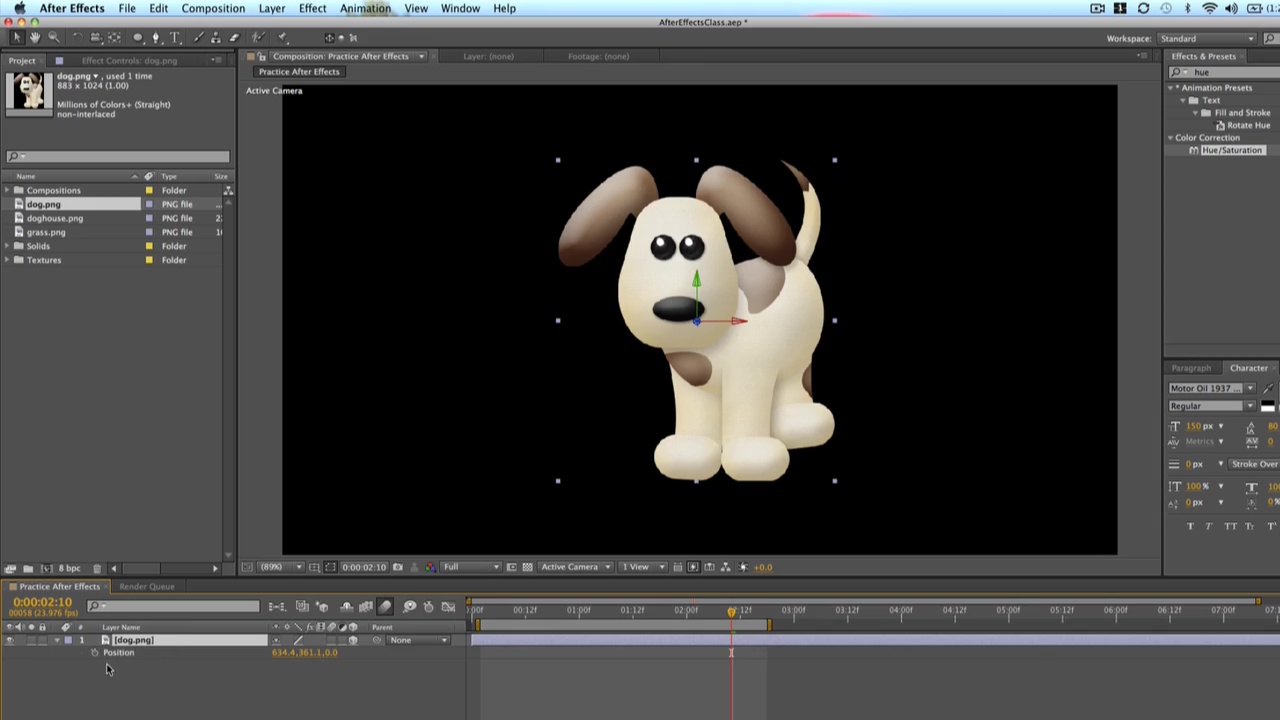This screenshot has height=720, width=1280.
Task: Select the Clone Stamp tool
Action: click(x=215, y=38)
